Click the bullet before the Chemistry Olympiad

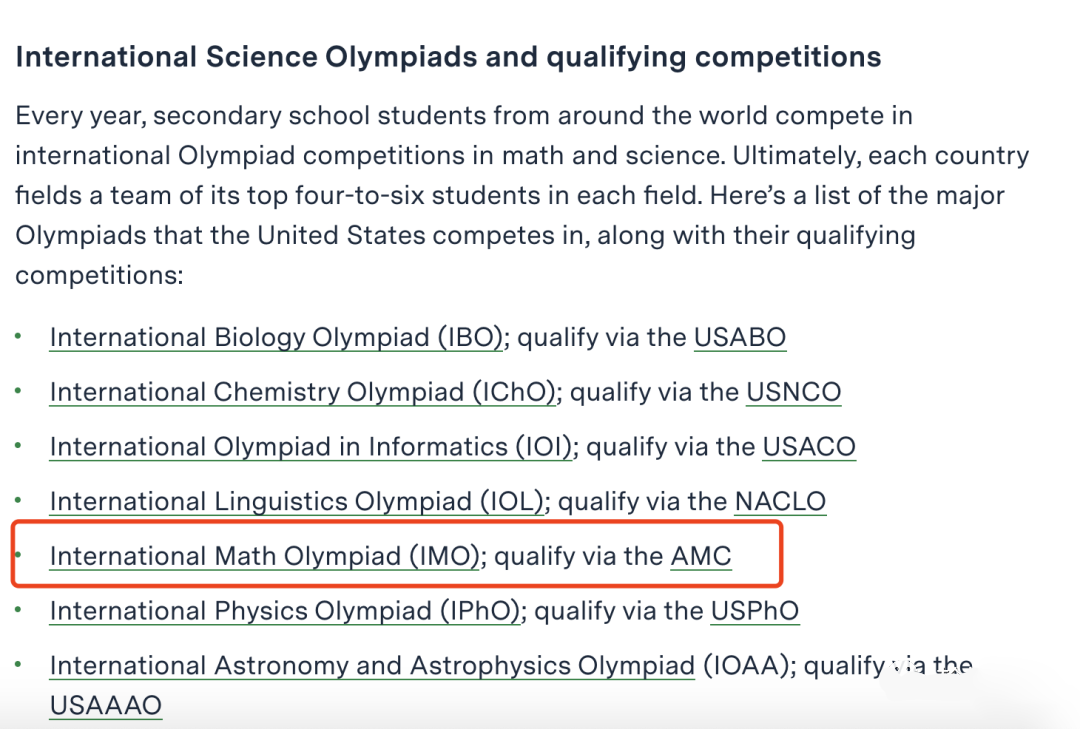click(19, 391)
